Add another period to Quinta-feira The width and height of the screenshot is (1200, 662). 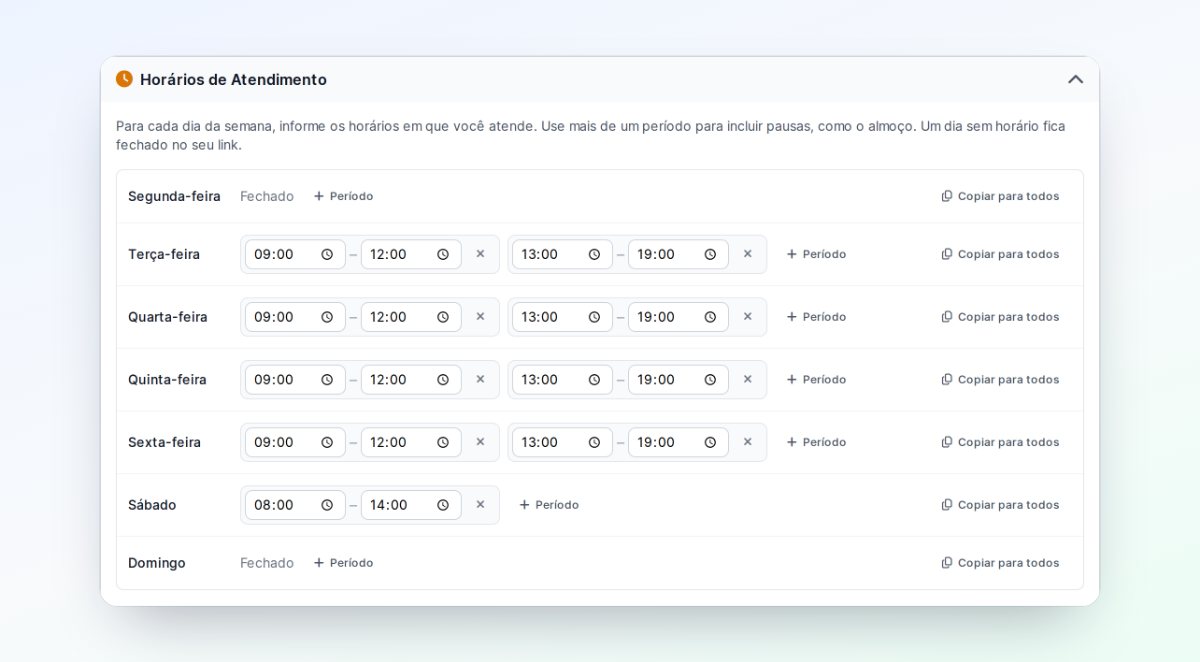[816, 380]
